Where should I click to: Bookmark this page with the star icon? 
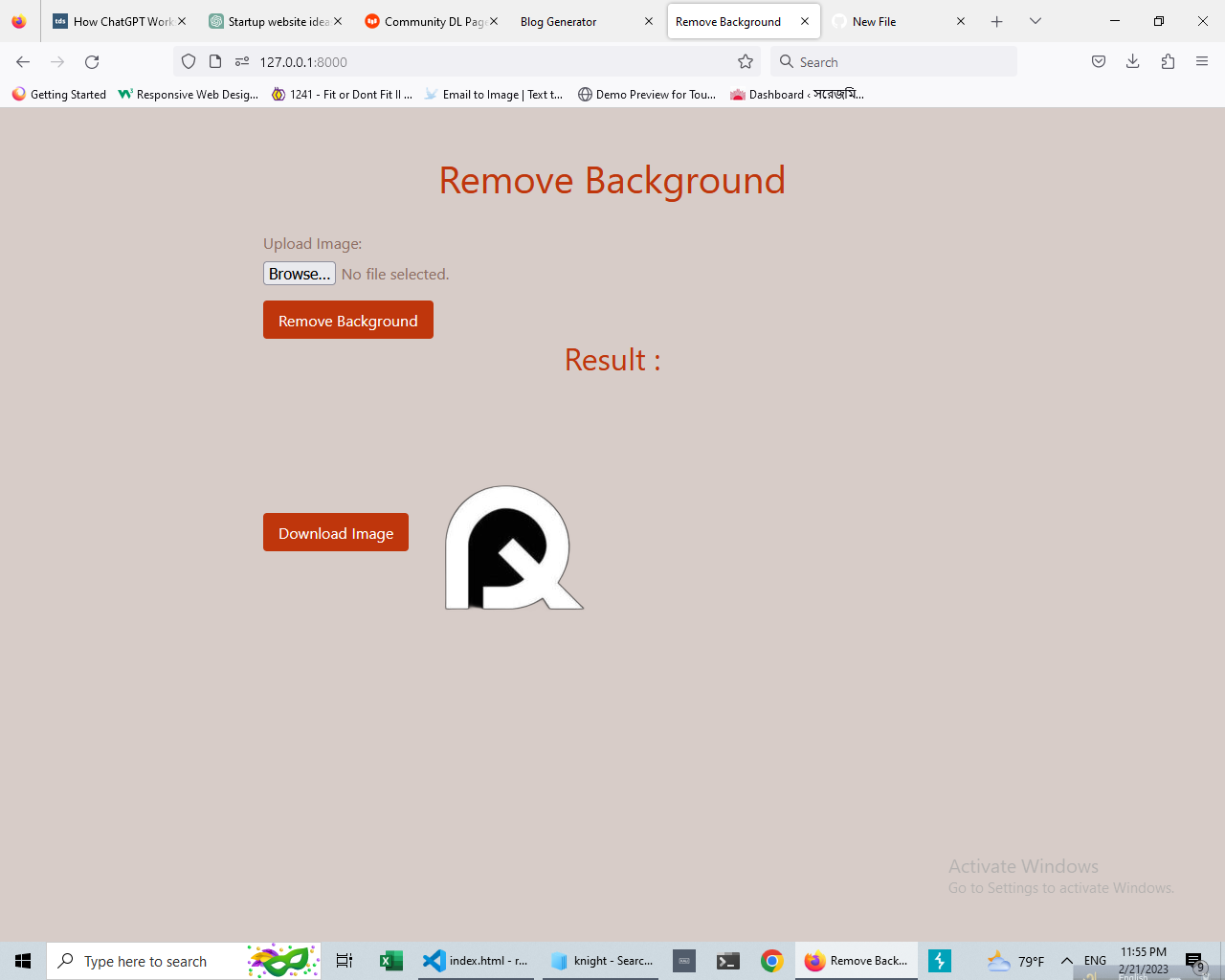pos(745,61)
